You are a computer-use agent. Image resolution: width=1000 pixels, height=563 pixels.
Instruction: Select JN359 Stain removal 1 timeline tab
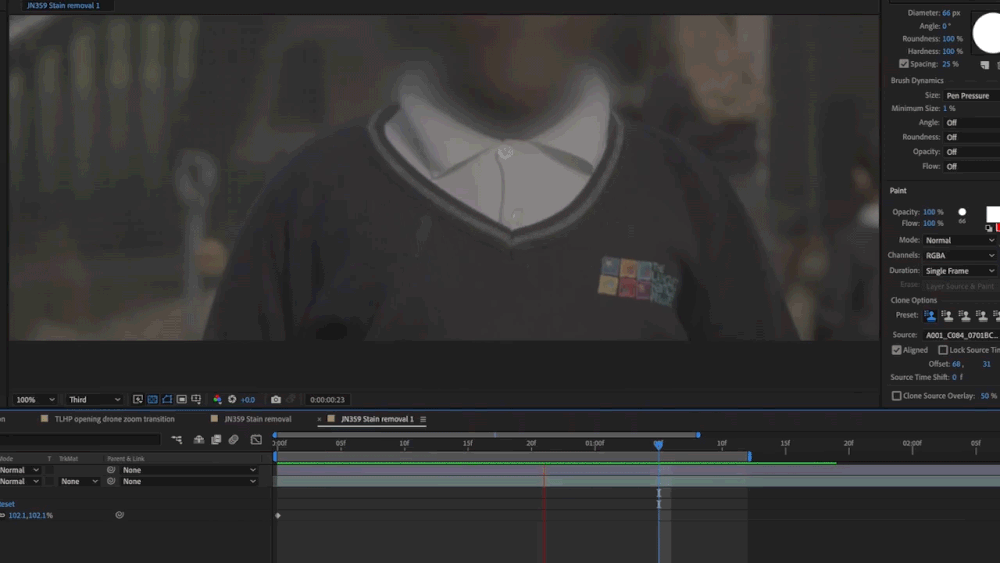377,419
